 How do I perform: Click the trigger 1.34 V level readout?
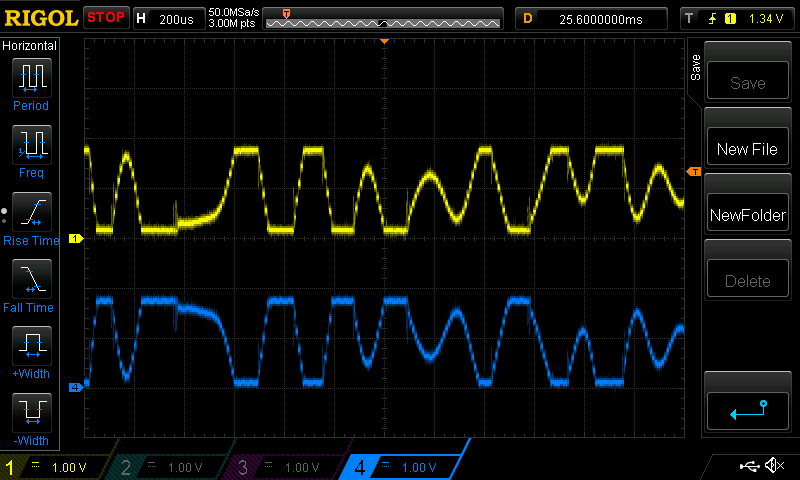pos(765,19)
